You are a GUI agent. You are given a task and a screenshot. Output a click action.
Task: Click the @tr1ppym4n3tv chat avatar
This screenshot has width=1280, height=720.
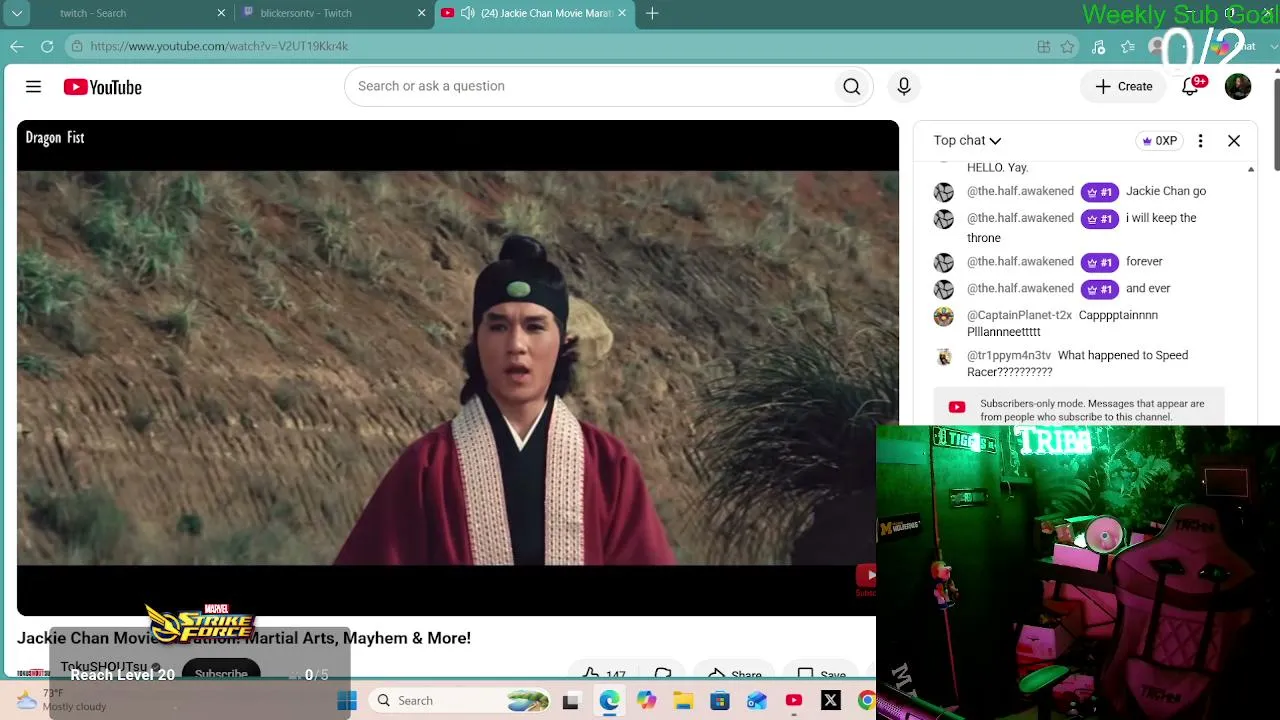tap(943, 357)
